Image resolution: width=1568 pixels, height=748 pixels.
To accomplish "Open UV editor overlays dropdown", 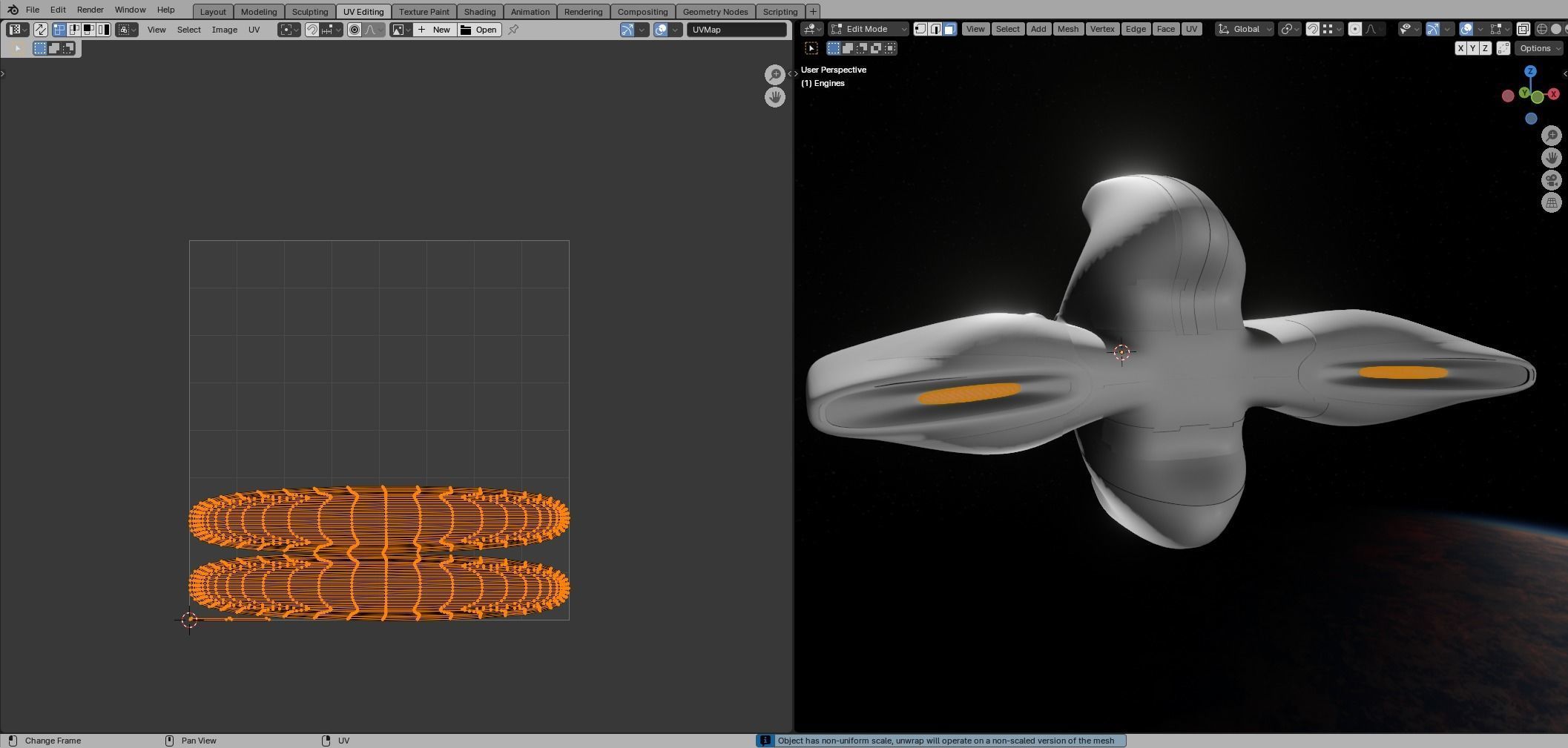I will pos(675,30).
